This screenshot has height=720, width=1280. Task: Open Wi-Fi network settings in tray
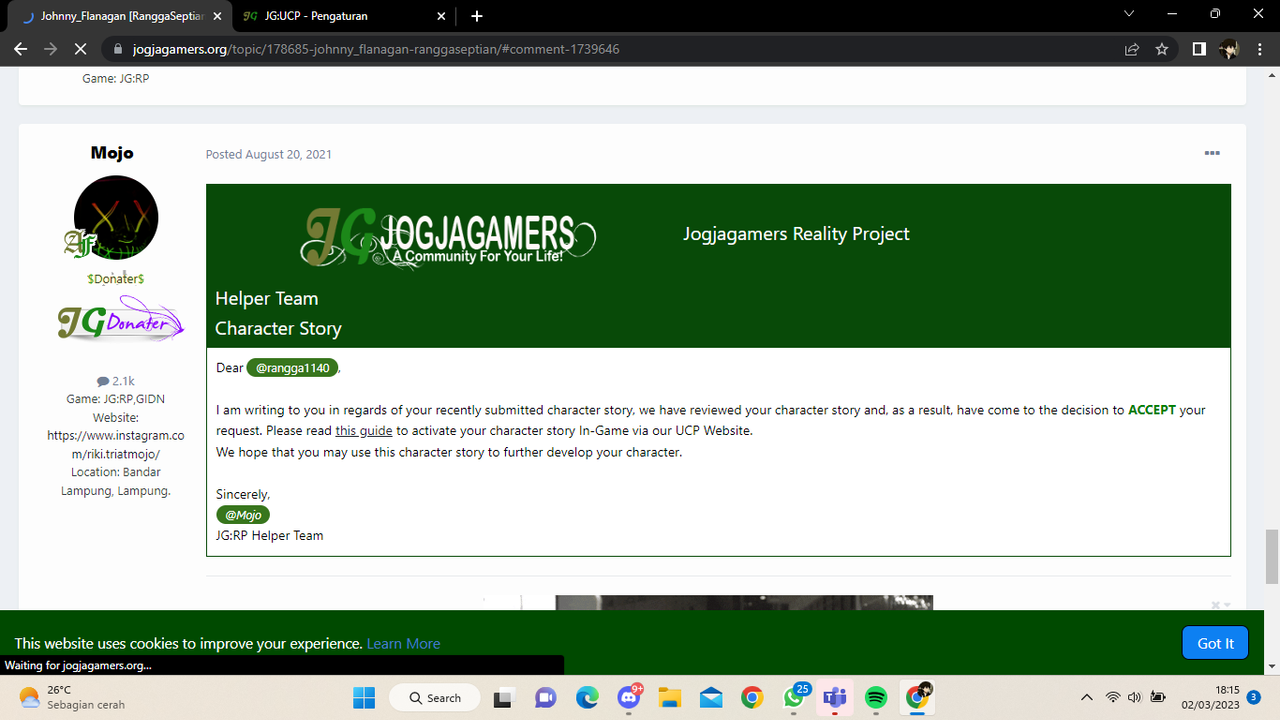coord(1113,697)
